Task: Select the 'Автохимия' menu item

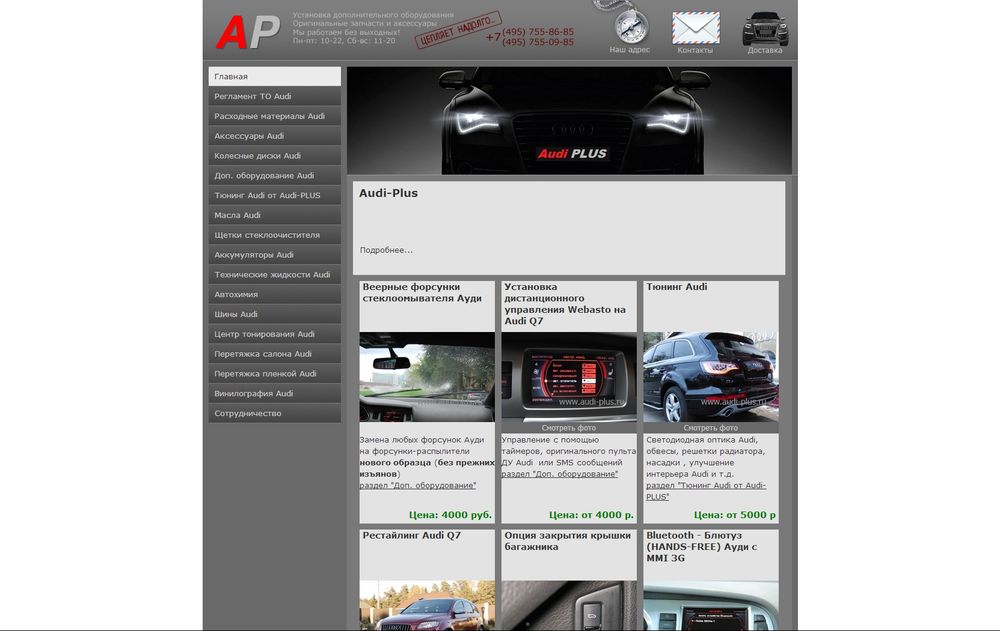Action: pos(275,294)
